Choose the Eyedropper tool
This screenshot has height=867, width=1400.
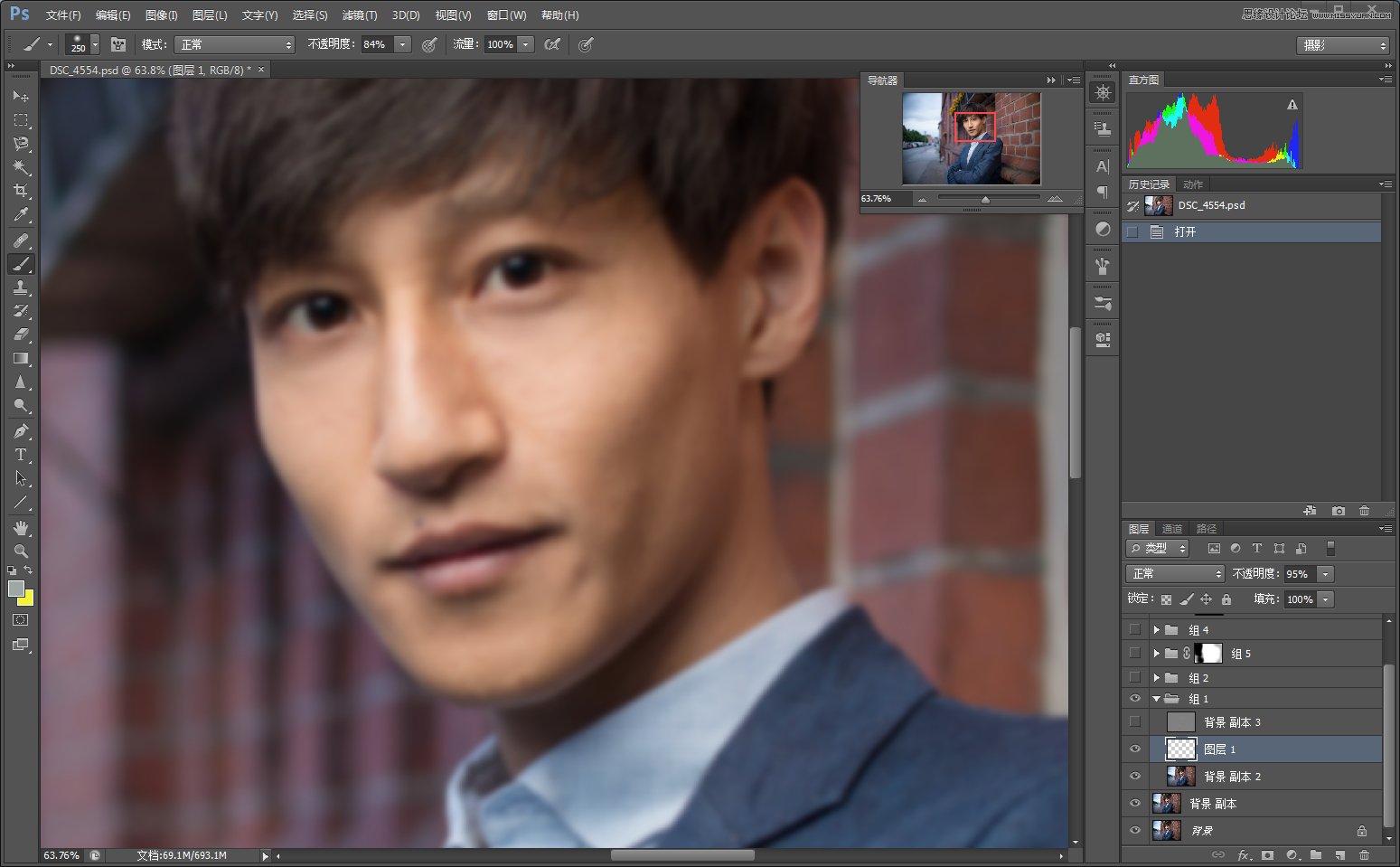20,215
